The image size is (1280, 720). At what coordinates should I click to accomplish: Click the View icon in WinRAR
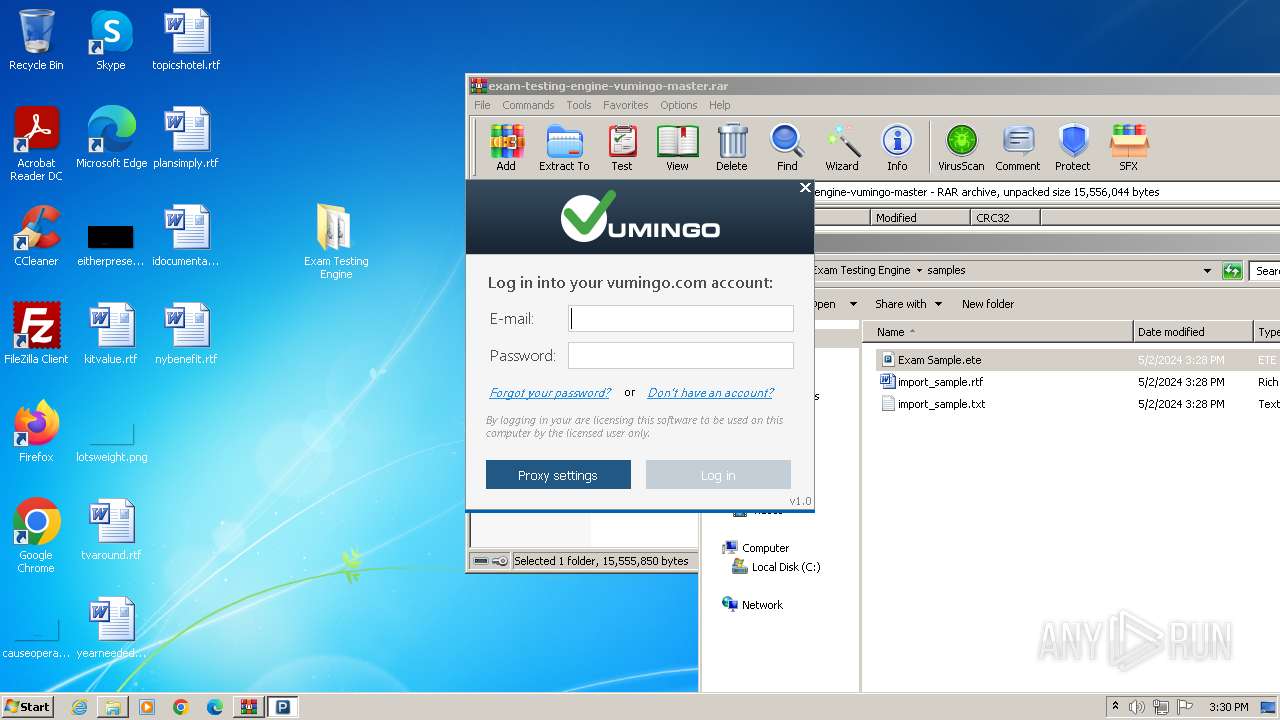677,148
